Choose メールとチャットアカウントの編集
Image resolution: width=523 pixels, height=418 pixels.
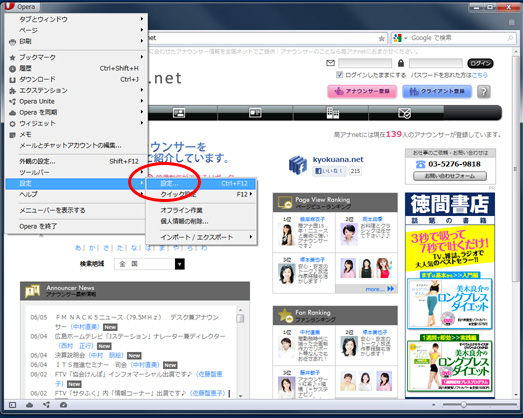point(76,145)
